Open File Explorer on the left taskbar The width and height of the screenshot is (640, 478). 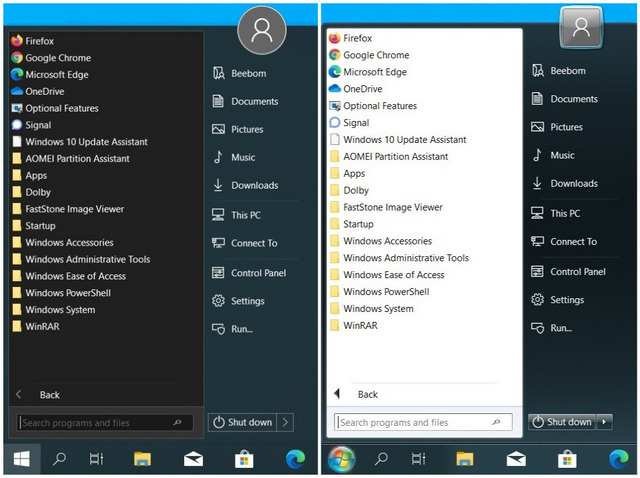[142, 459]
